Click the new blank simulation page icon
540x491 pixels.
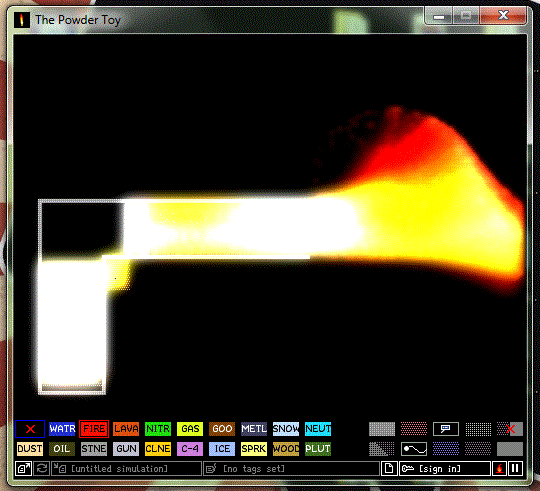coord(389,469)
